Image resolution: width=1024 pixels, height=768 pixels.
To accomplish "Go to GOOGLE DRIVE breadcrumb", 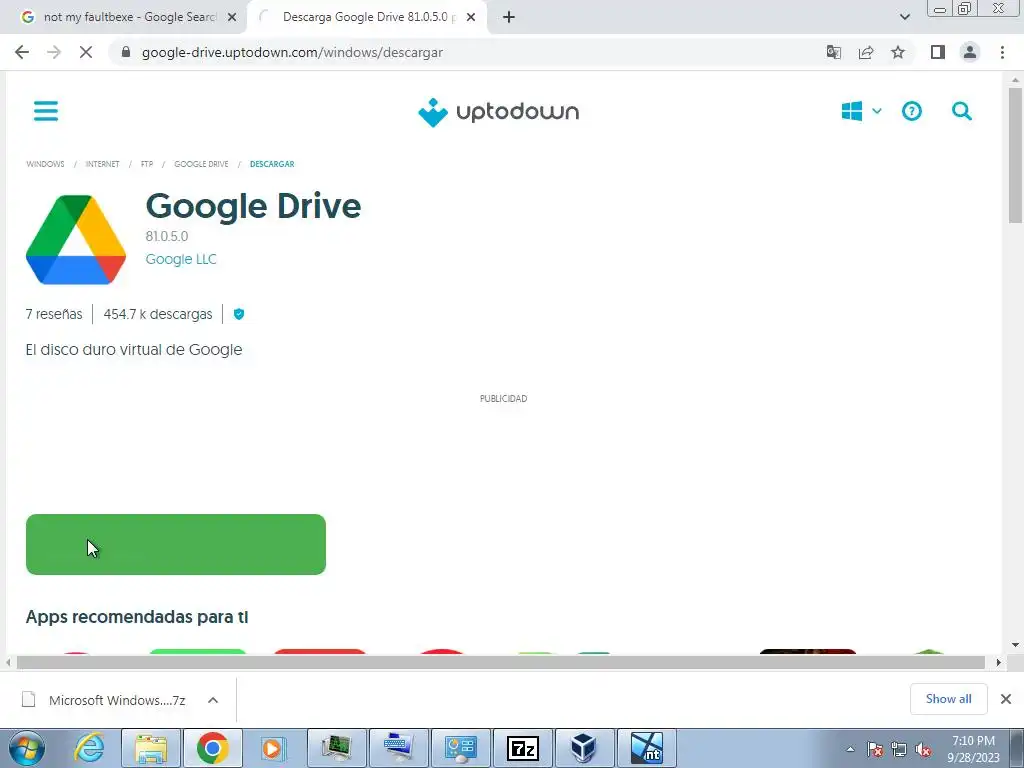I will (201, 164).
